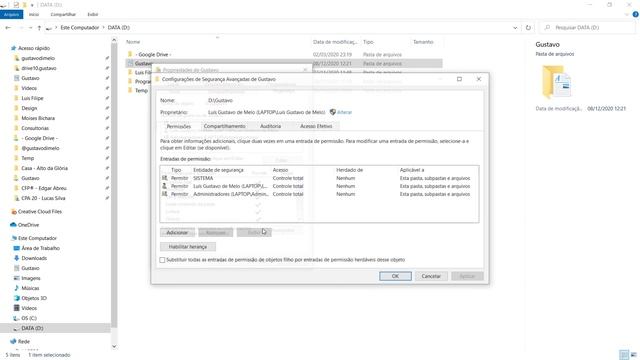Viewport: 640px width, 360px height.
Task: Open Design quick access folder
Action: tap(26, 108)
